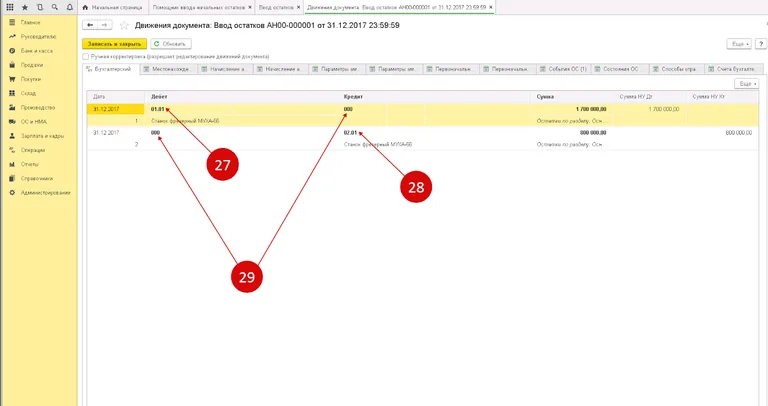This screenshot has width=768, height=406.
Task: Open Favorites star in top toolbar
Action: click(x=24, y=7)
